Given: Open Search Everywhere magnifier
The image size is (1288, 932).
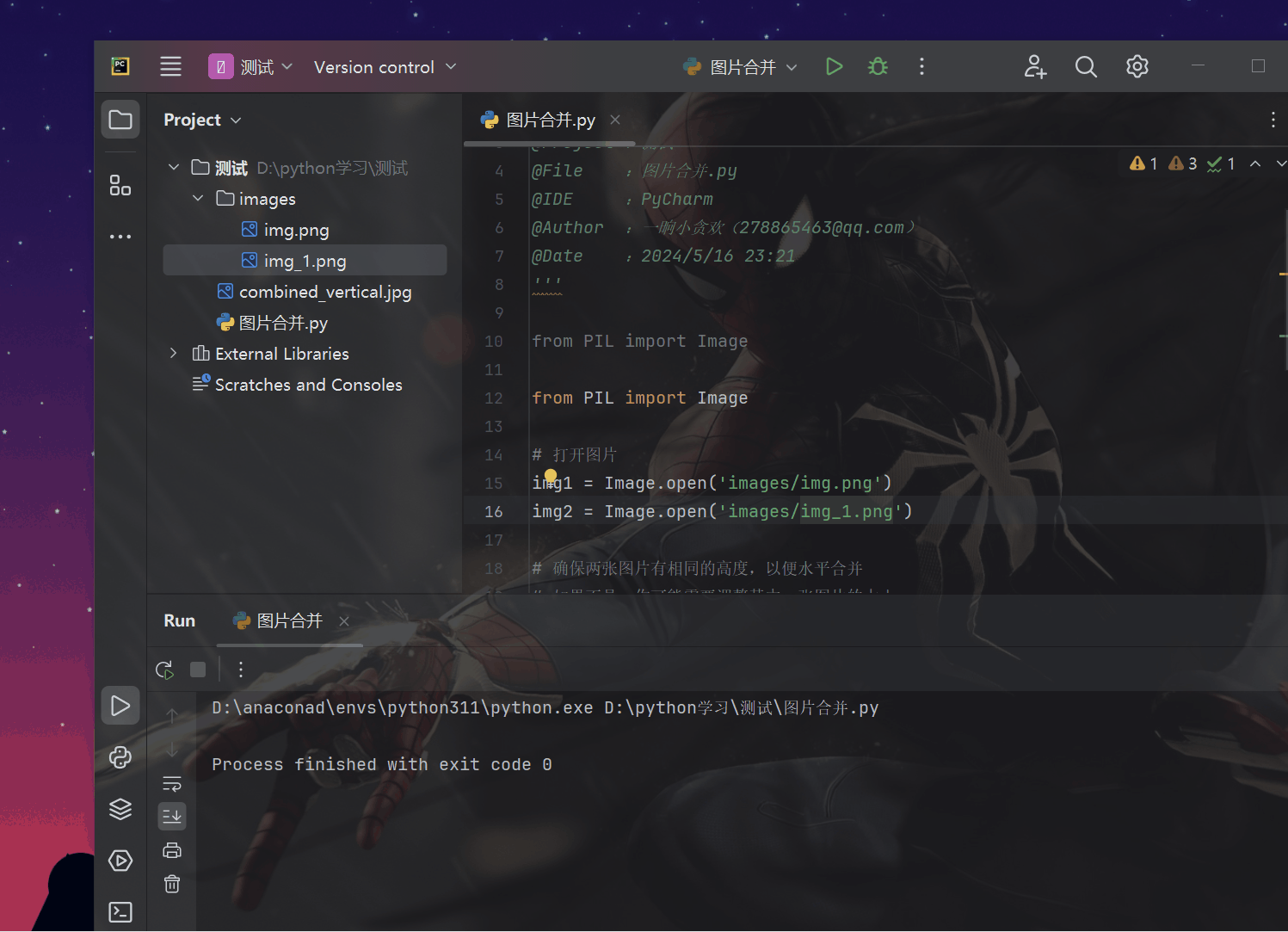Looking at the screenshot, I should pos(1086,66).
